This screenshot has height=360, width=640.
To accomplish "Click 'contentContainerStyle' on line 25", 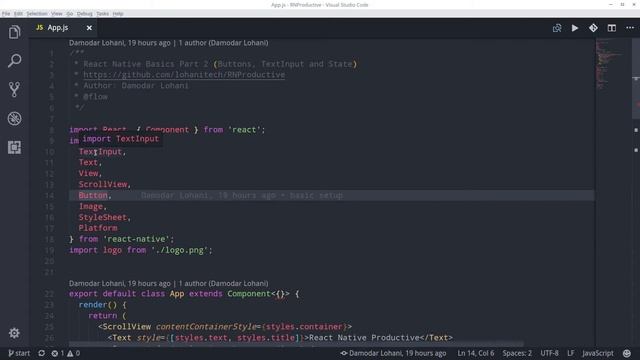I will [206, 327].
